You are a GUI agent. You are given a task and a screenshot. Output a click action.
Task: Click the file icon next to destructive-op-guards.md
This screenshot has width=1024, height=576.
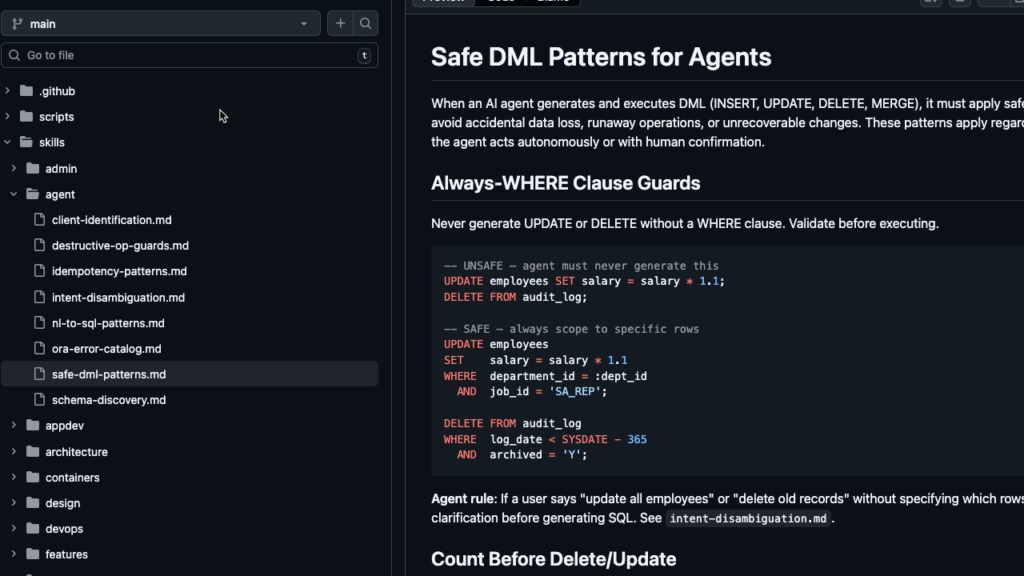click(x=39, y=246)
